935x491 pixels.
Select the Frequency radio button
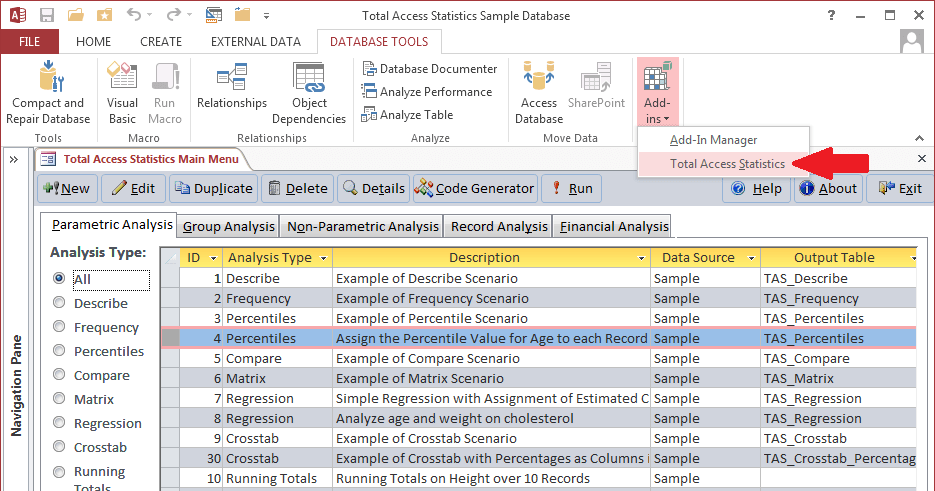[60, 327]
